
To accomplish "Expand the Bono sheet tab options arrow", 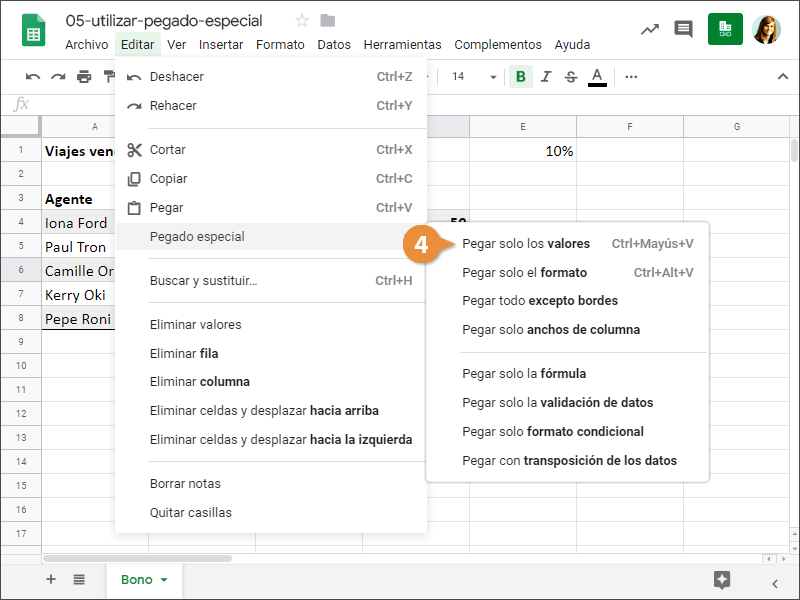I will 164,580.
